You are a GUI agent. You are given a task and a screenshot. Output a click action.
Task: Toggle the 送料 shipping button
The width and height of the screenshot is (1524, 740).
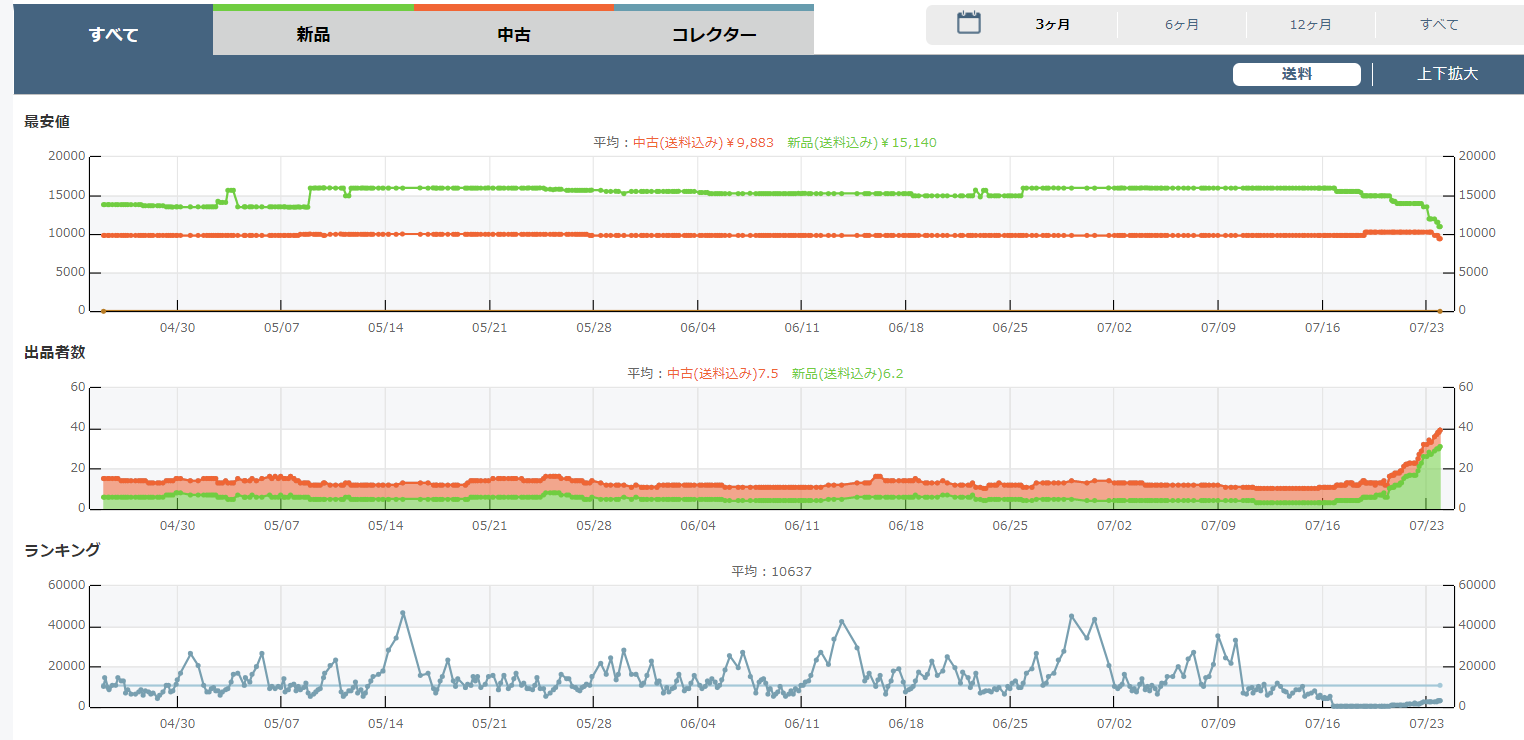1296,74
